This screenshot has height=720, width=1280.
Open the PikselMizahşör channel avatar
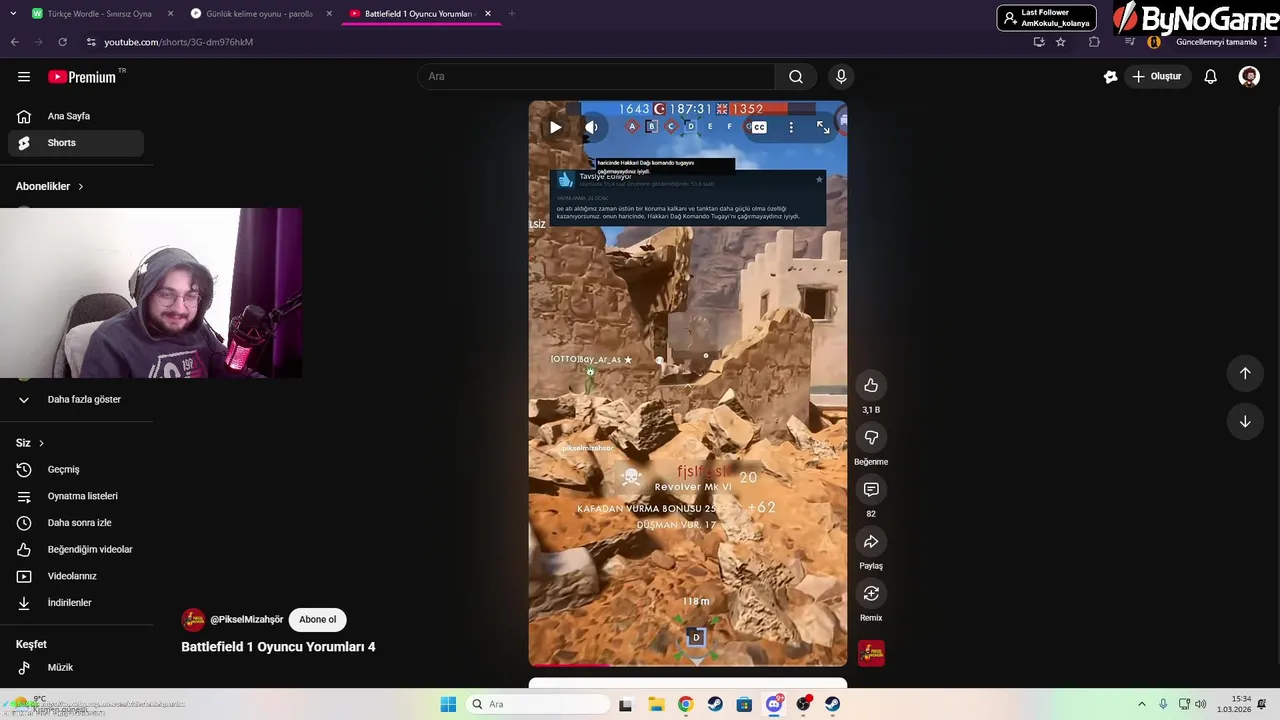pos(193,620)
